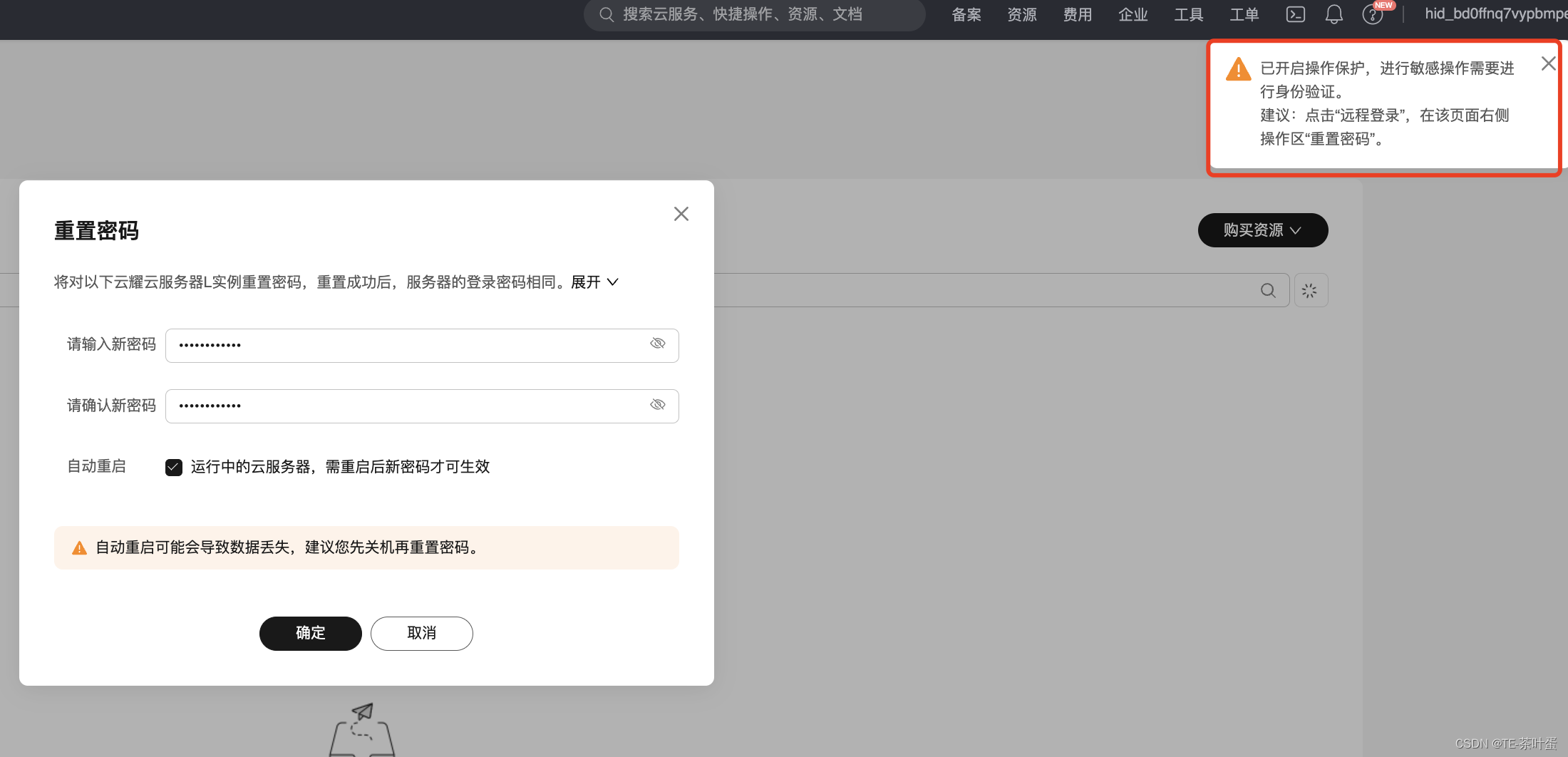Viewport: 1568px width, 757px height.
Task: Click the loading refresh icon beside search bar
Action: click(x=1311, y=290)
